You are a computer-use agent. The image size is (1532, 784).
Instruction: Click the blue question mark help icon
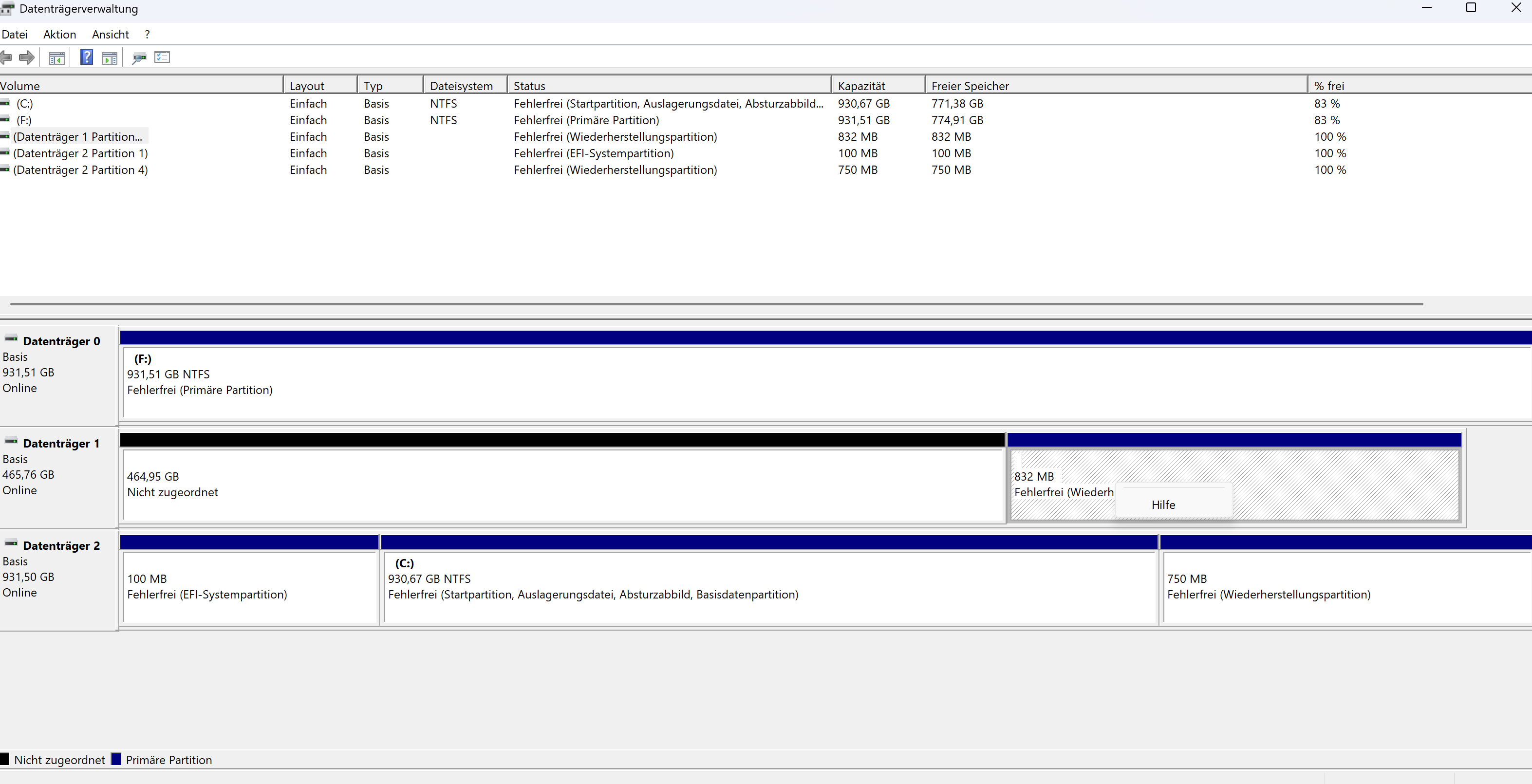tap(86, 57)
